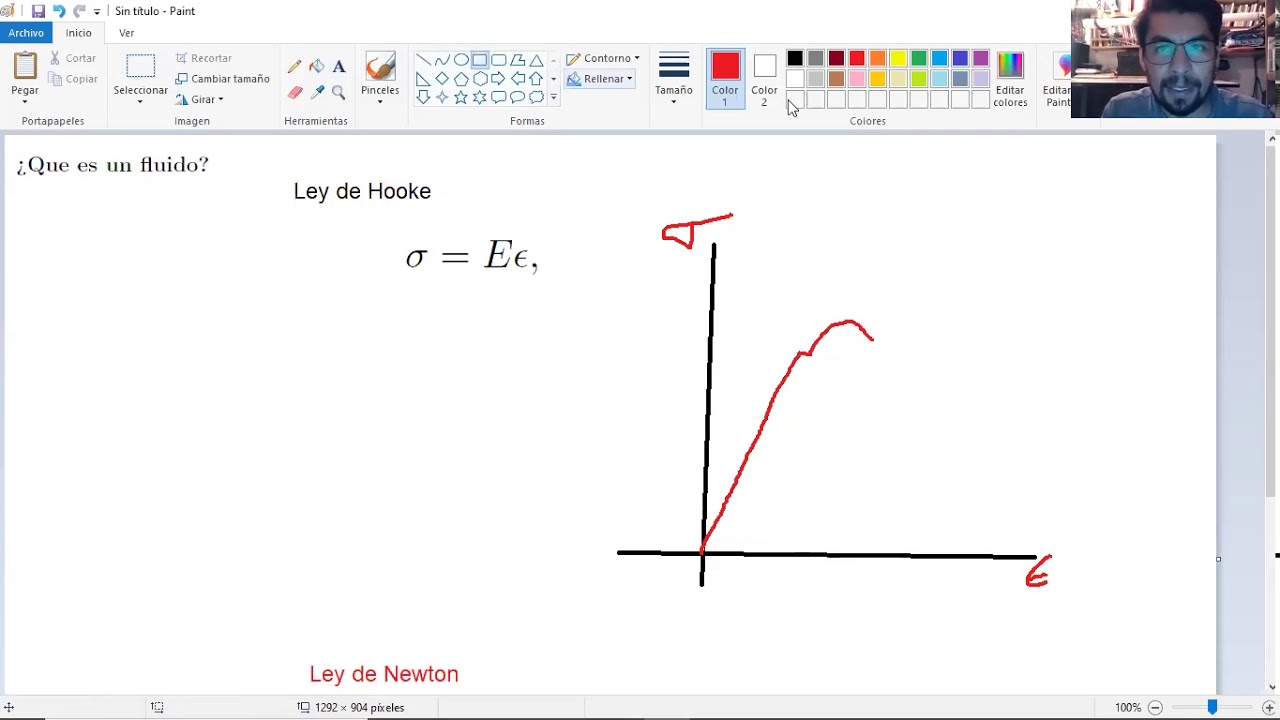Select the Fill with color bucket tool
This screenshot has height=720, width=1280.
tap(317, 67)
